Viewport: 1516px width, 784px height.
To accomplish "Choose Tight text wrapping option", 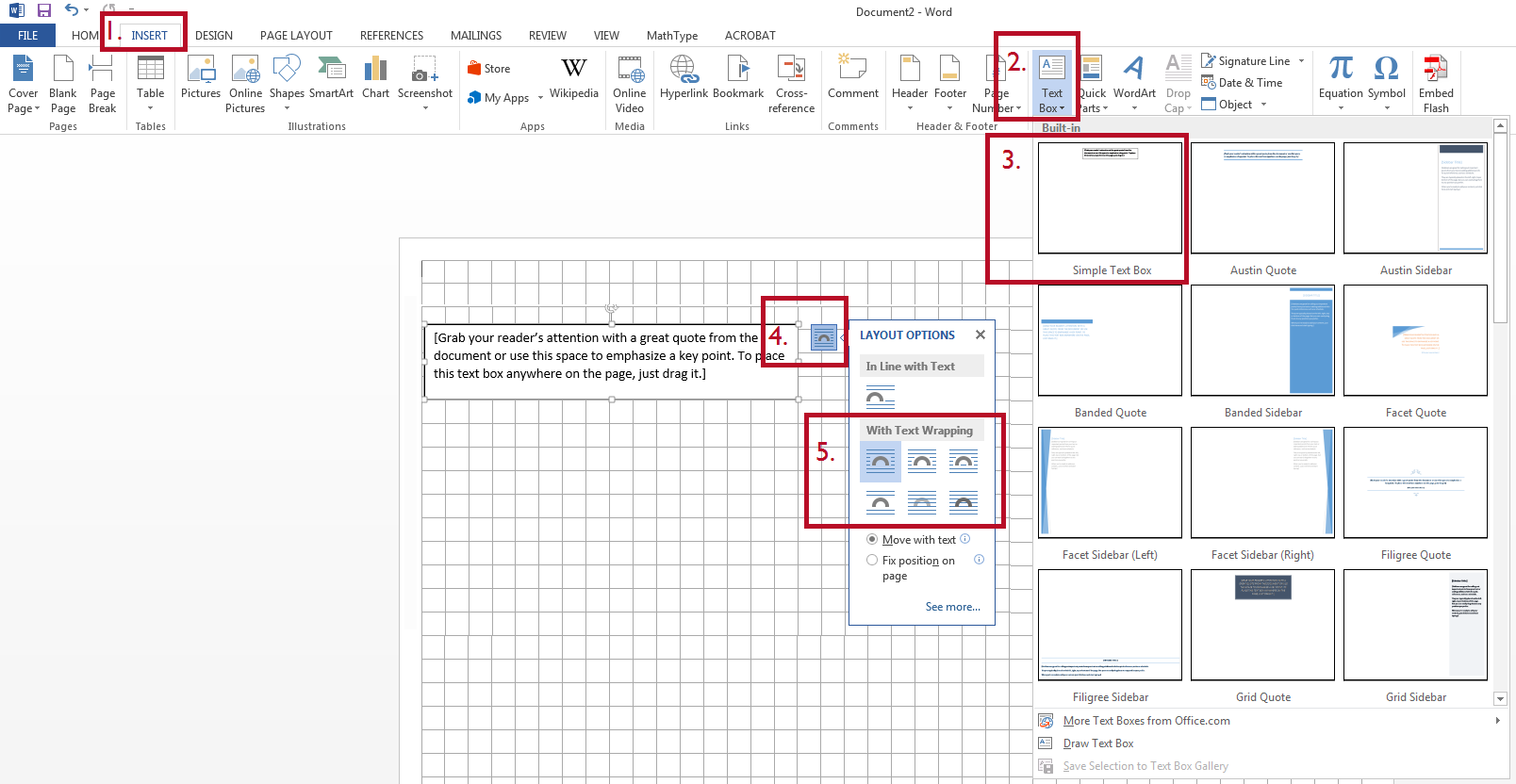I will [922, 462].
